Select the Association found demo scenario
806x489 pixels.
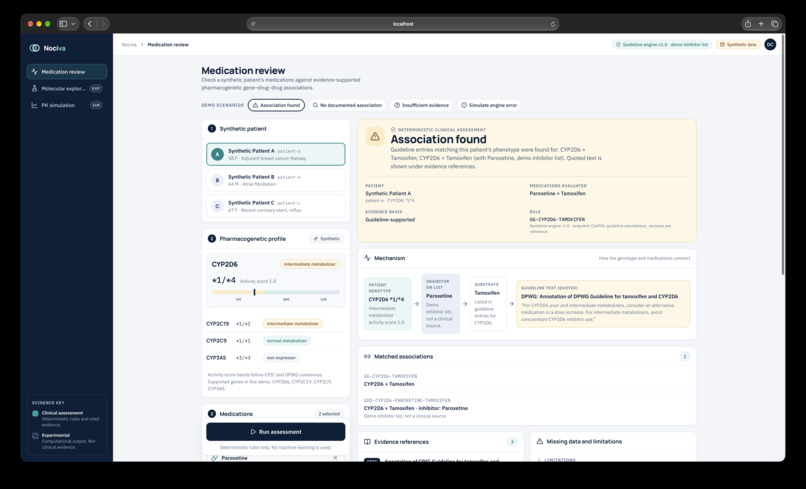[x=276, y=105]
